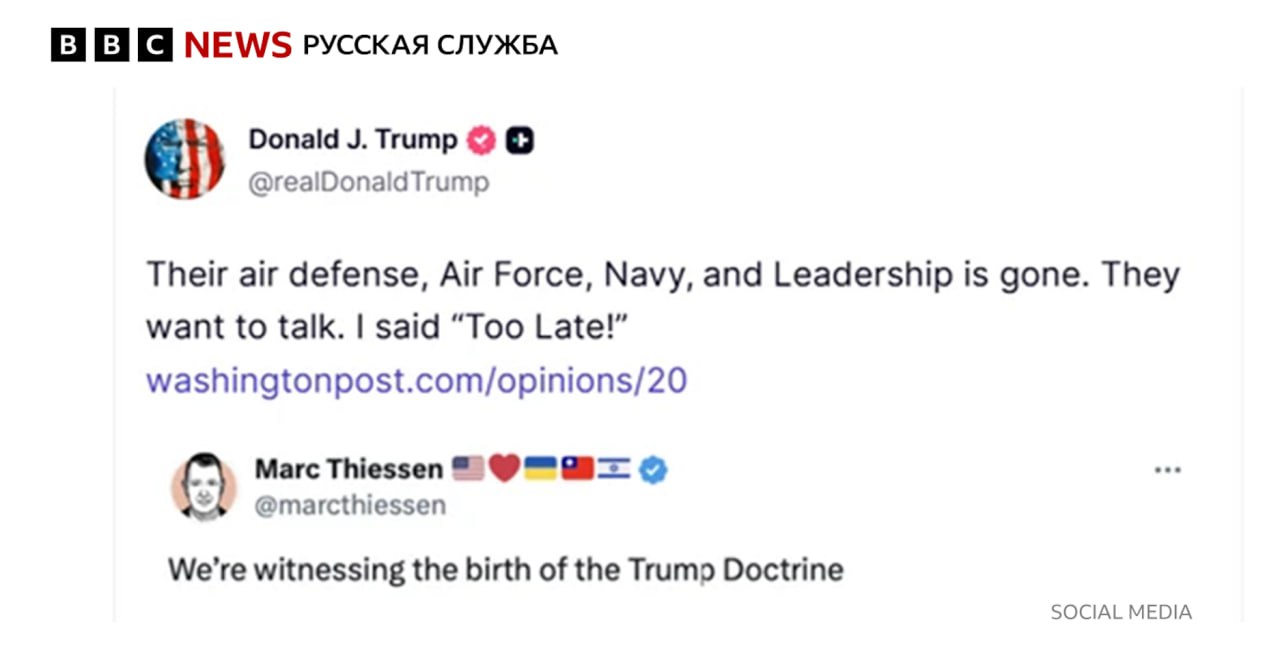Click the black plus badge icon
Screen dimensions: 1280x657
point(519,141)
